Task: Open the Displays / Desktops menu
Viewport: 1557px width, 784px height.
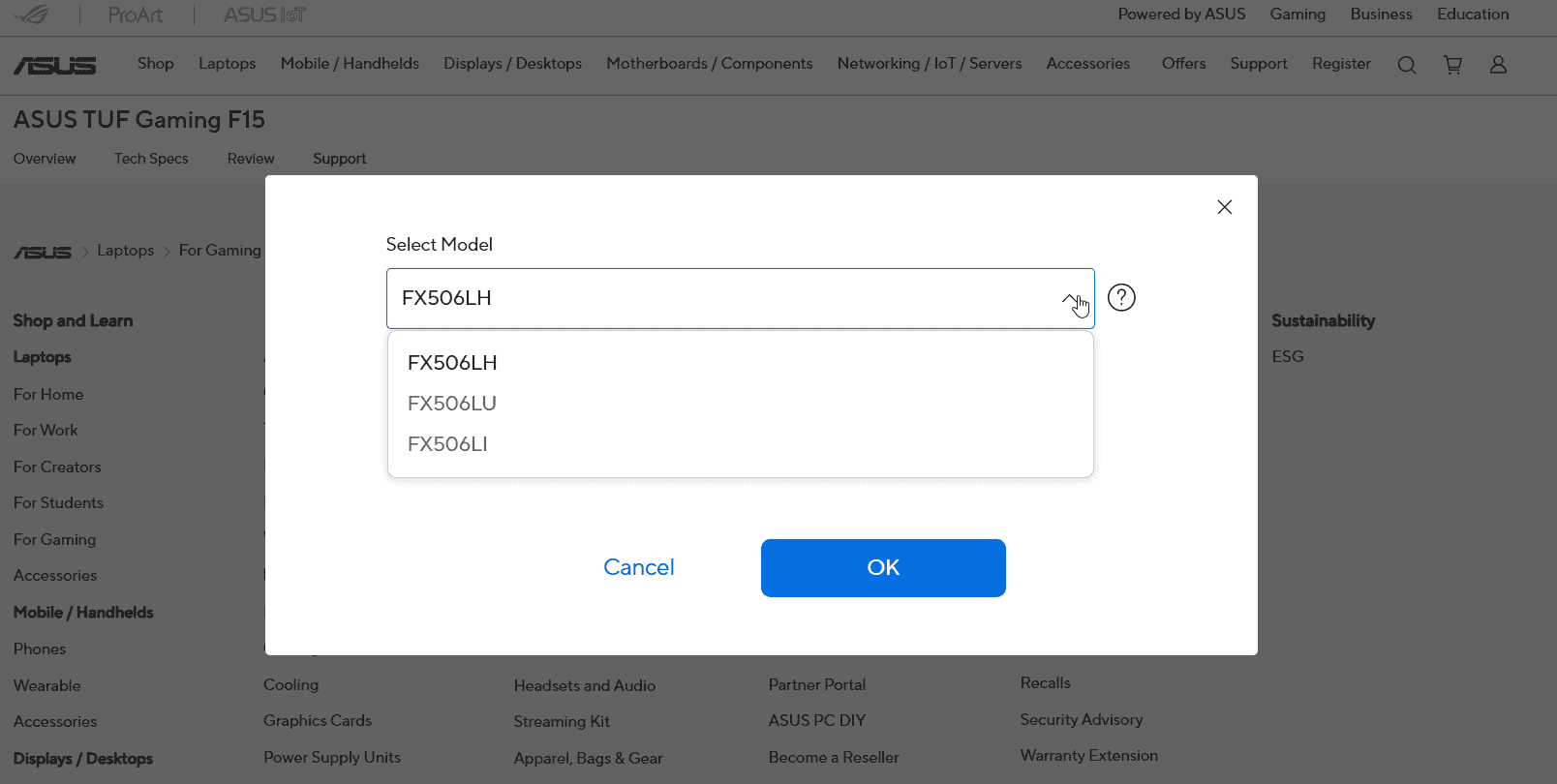Action: (513, 64)
